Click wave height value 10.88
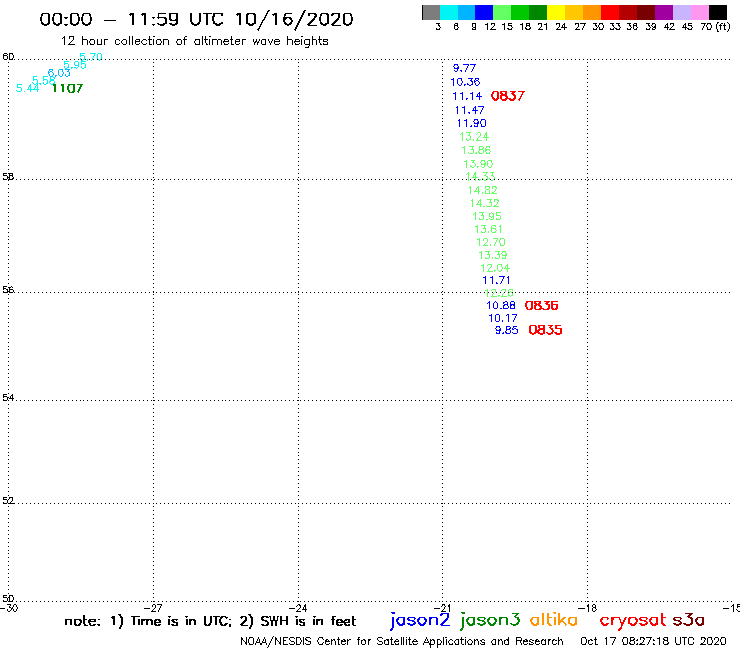 [501, 305]
